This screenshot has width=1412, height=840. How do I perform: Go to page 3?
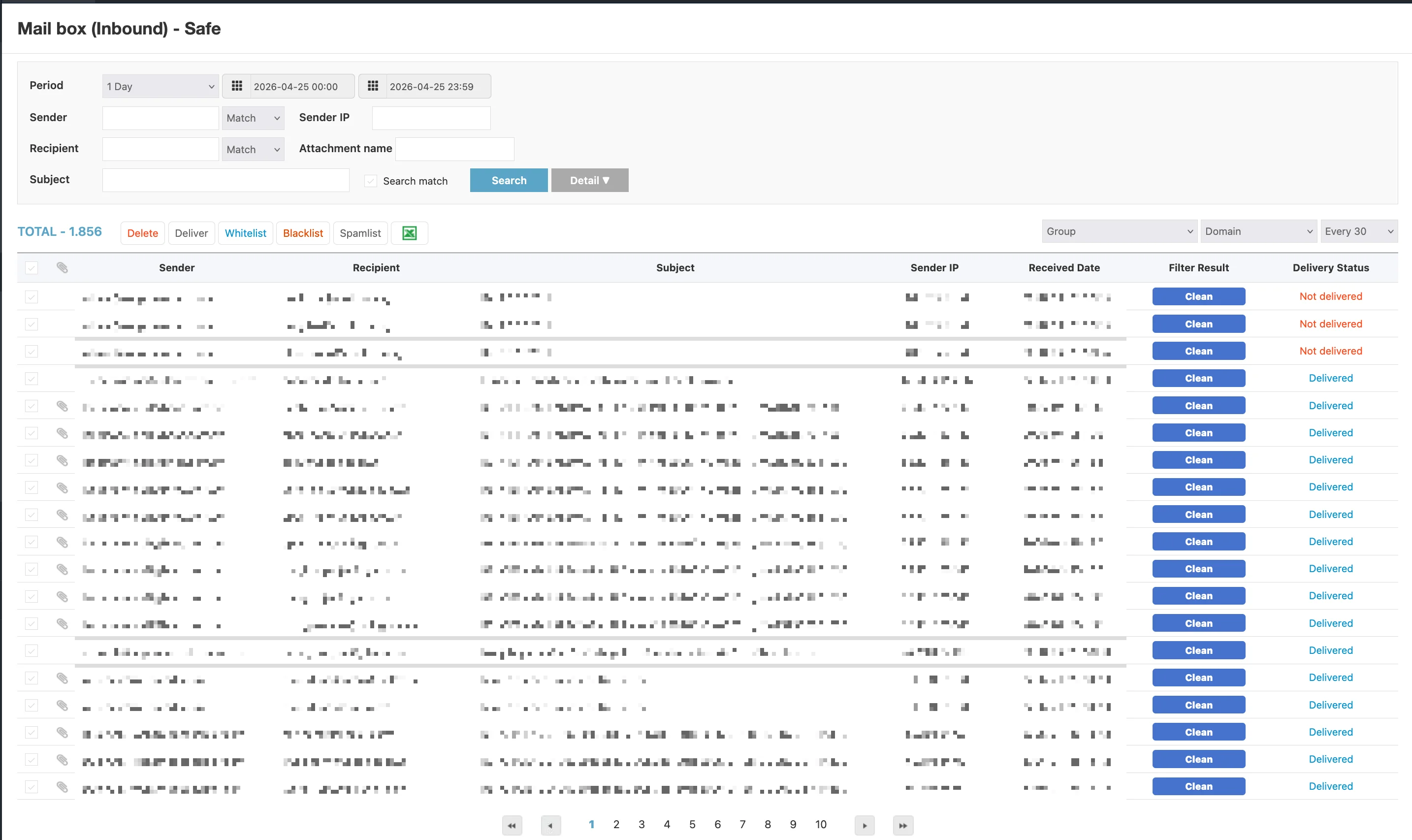coord(642,824)
